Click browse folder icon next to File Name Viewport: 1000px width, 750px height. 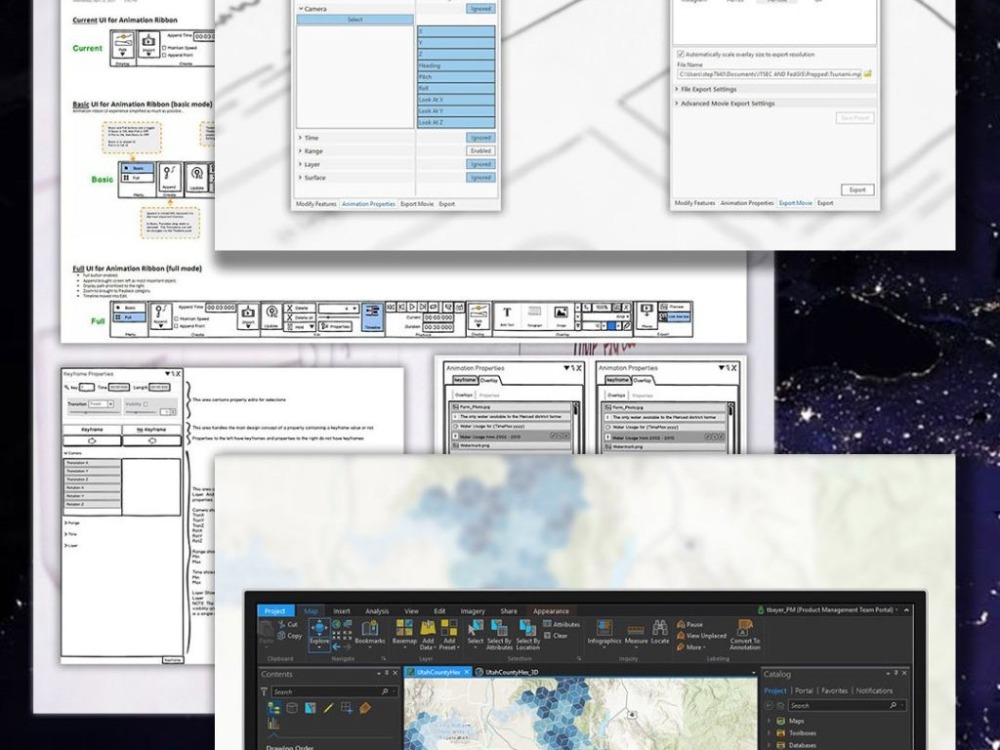[868, 74]
